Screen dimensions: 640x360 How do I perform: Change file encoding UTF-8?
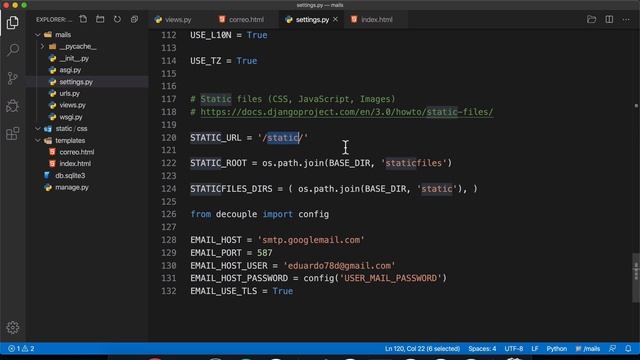(x=513, y=349)
